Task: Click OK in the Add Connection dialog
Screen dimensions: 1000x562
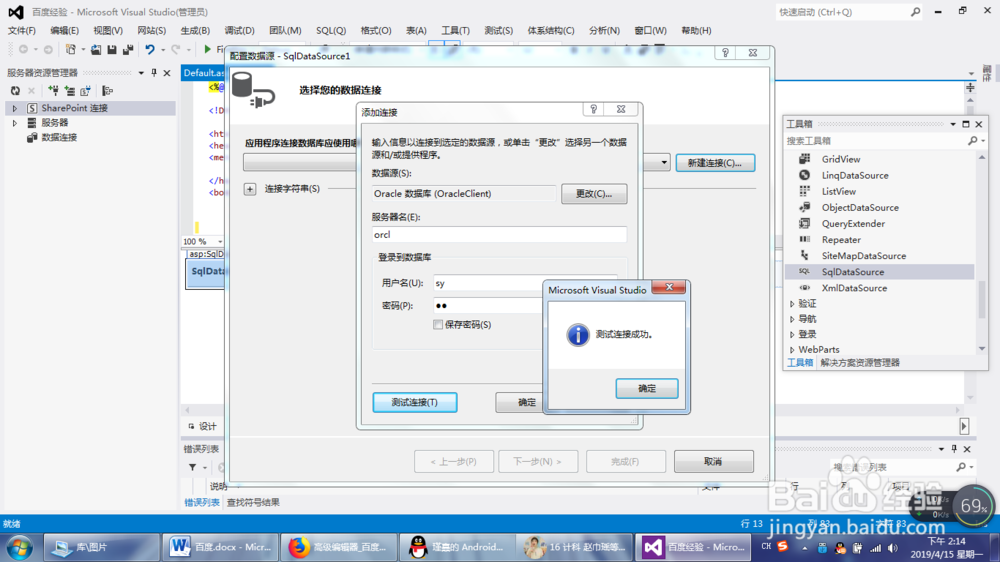Action: [x=520, y=402]
